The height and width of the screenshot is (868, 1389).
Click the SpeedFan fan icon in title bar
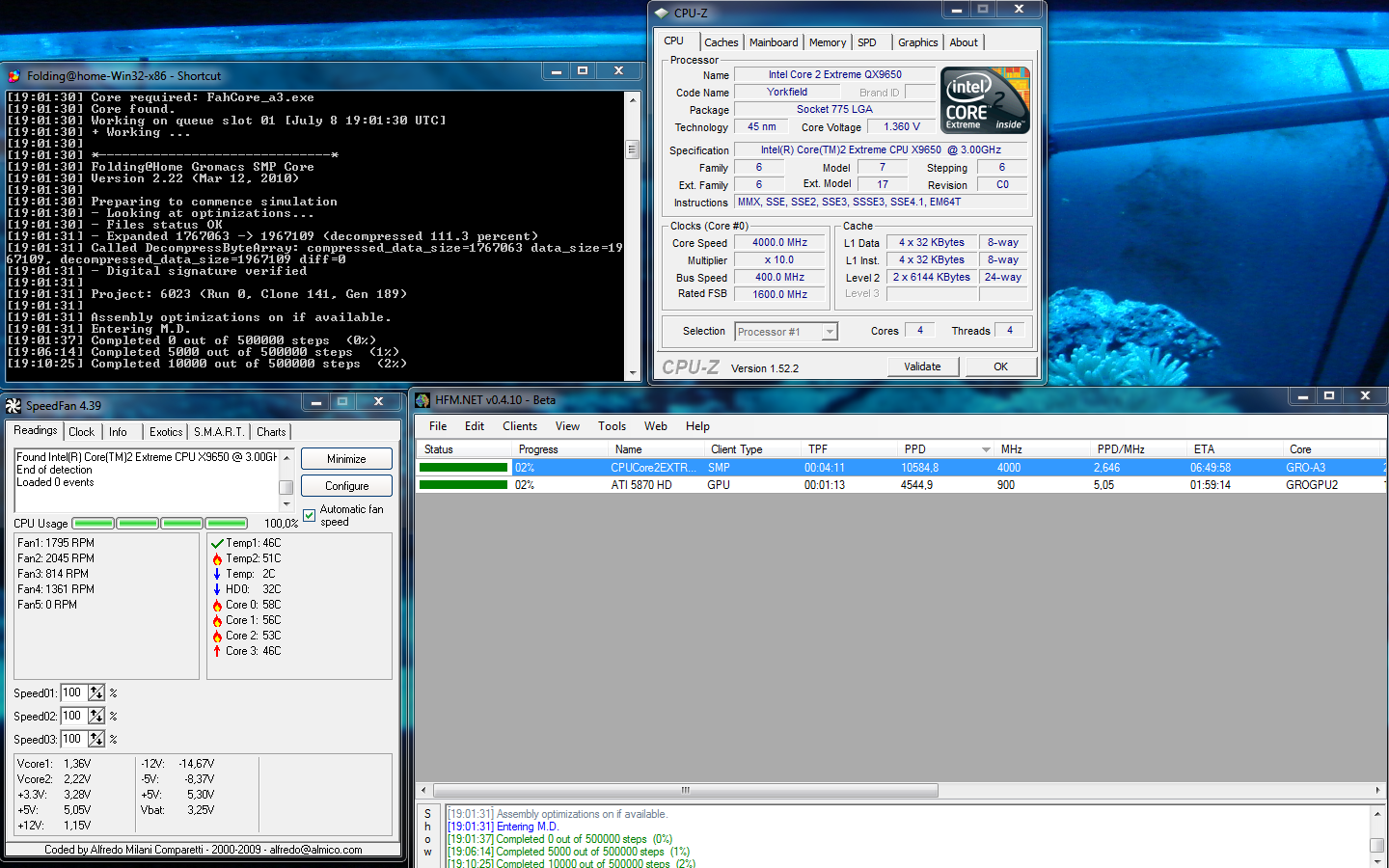pos(14,406)
